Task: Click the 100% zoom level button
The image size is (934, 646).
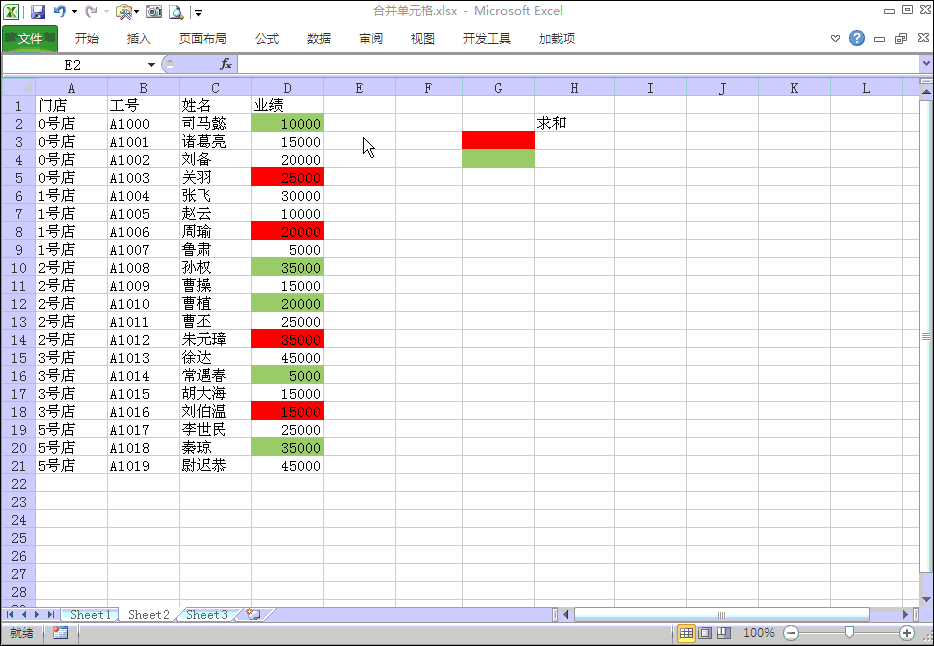Action: 758,633
